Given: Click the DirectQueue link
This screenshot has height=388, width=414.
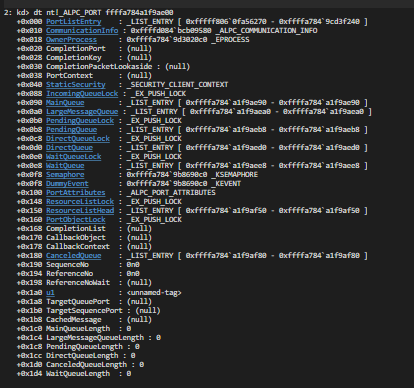Looking at the screenshot, I should click(69, 148).
